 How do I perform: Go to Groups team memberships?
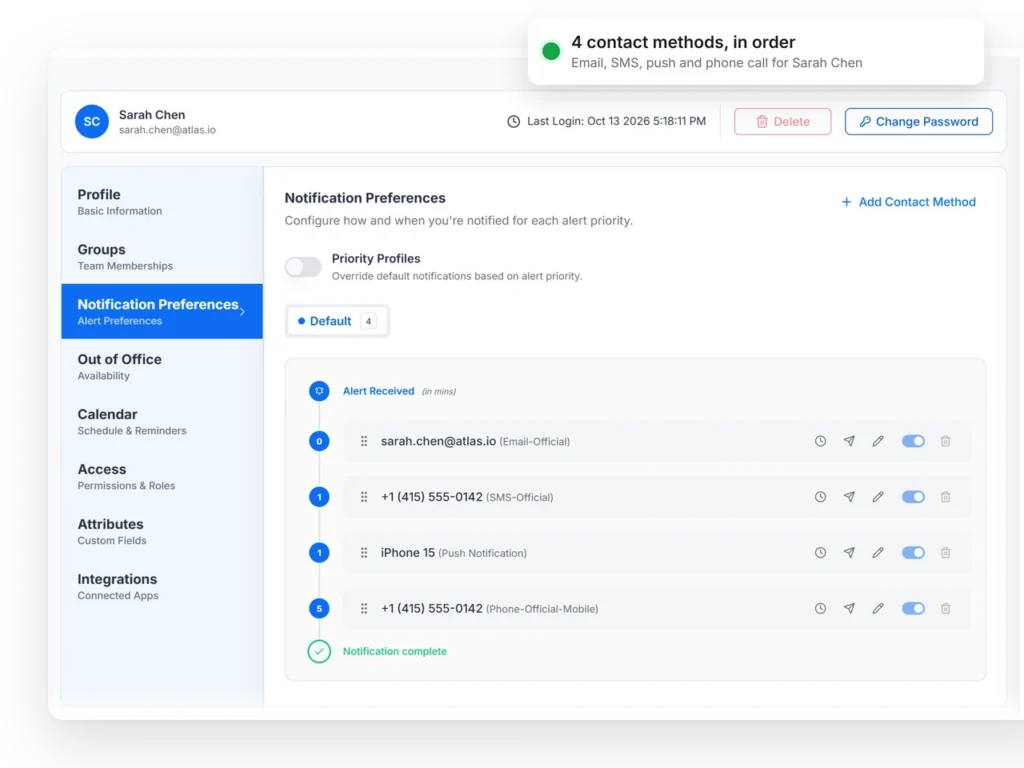pyautogui.click(x=162, y=257)
